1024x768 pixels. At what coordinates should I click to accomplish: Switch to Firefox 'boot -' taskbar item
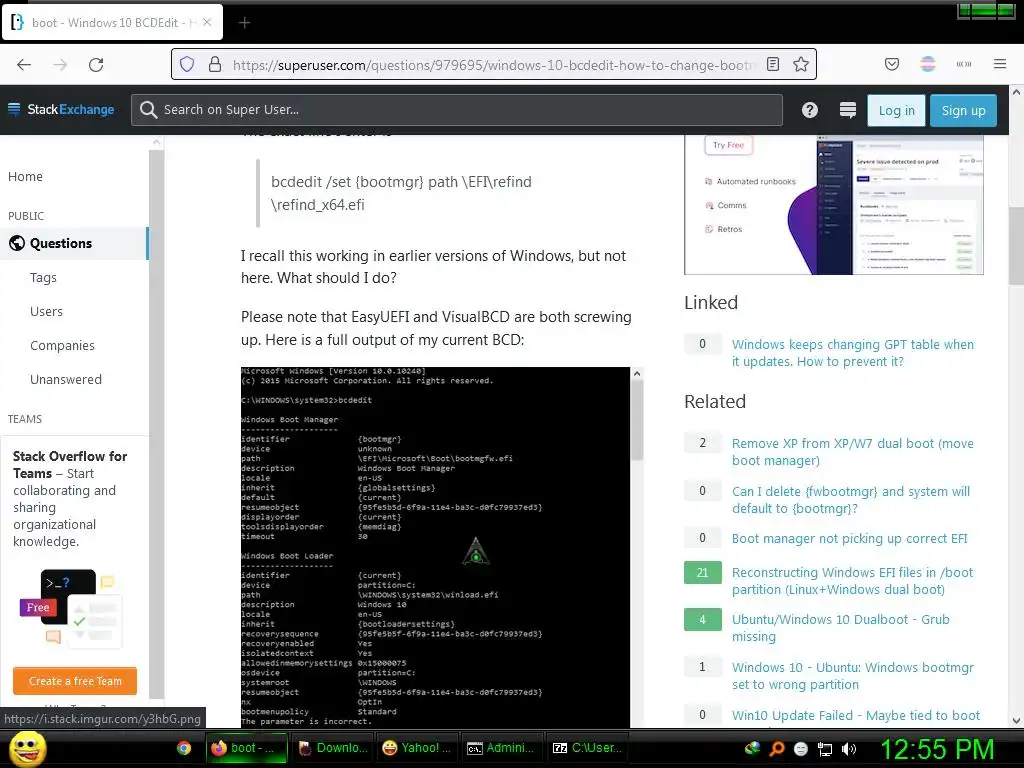pos(247,748)
